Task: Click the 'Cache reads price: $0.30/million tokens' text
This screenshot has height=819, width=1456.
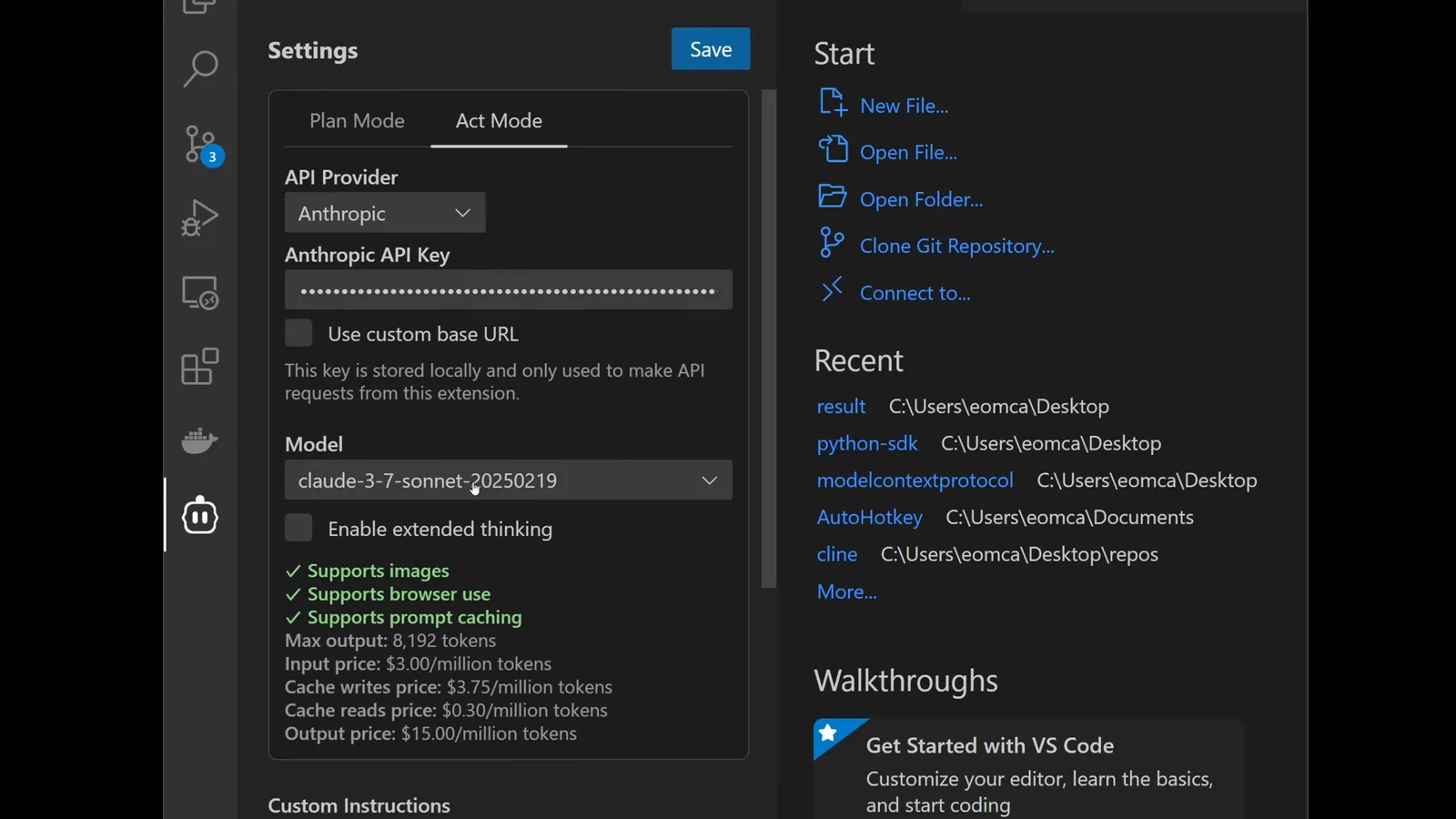Action: 446,711
